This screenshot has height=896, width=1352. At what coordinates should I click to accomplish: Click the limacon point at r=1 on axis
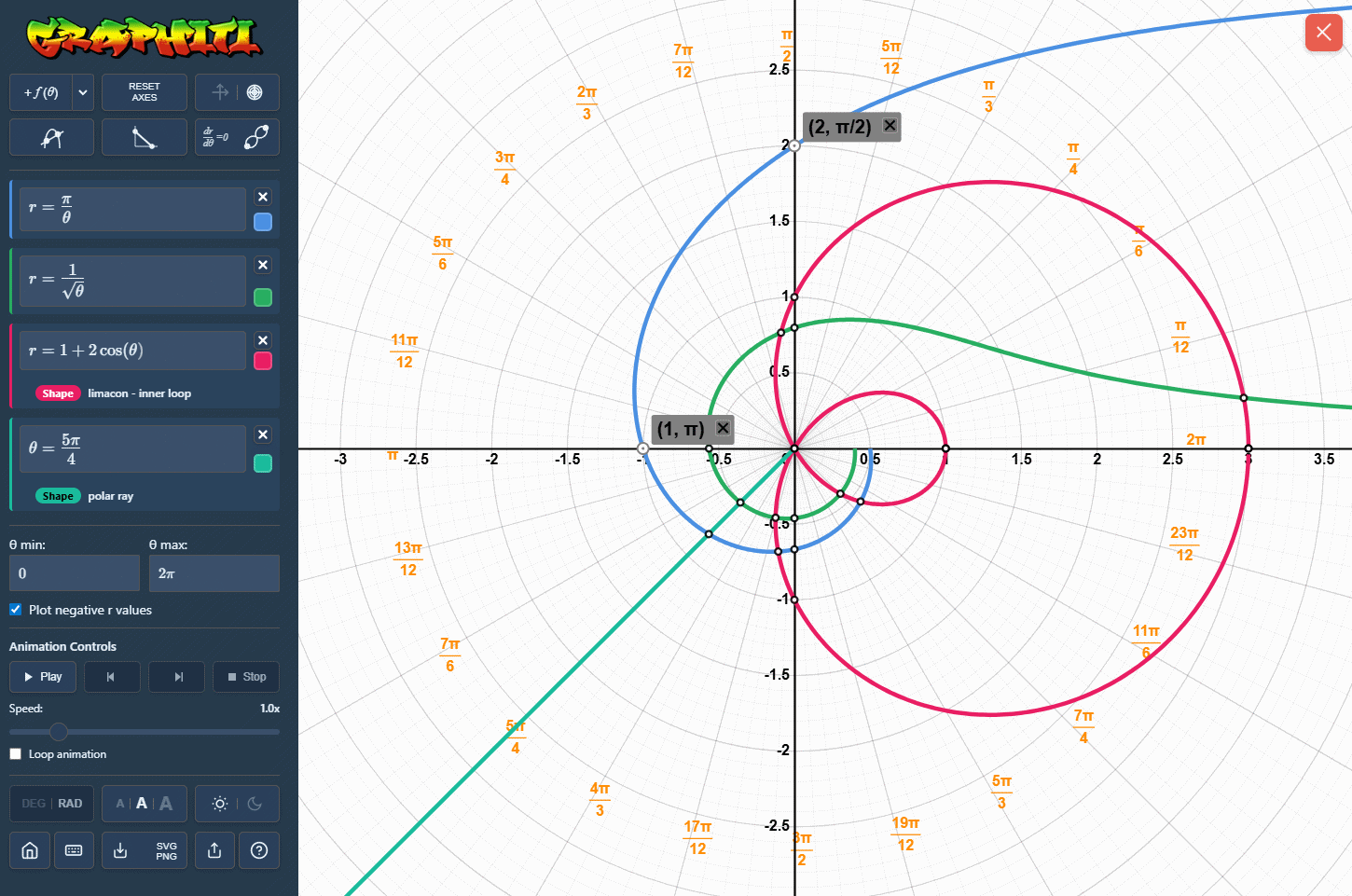click(945, 449)
